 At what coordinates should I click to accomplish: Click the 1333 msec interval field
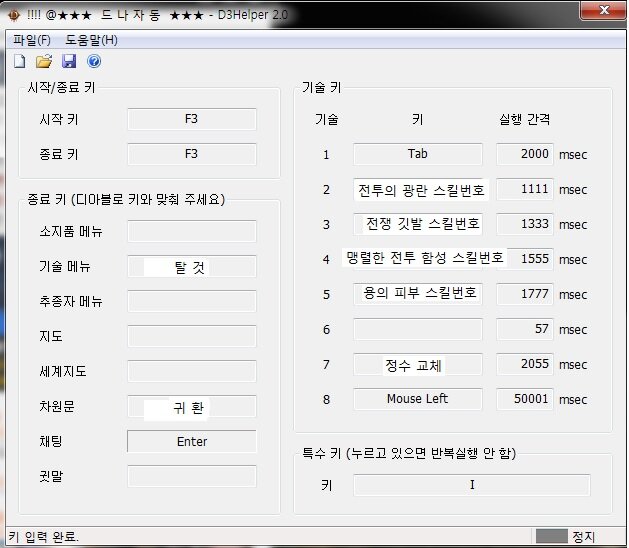click(x=525, y=224)
